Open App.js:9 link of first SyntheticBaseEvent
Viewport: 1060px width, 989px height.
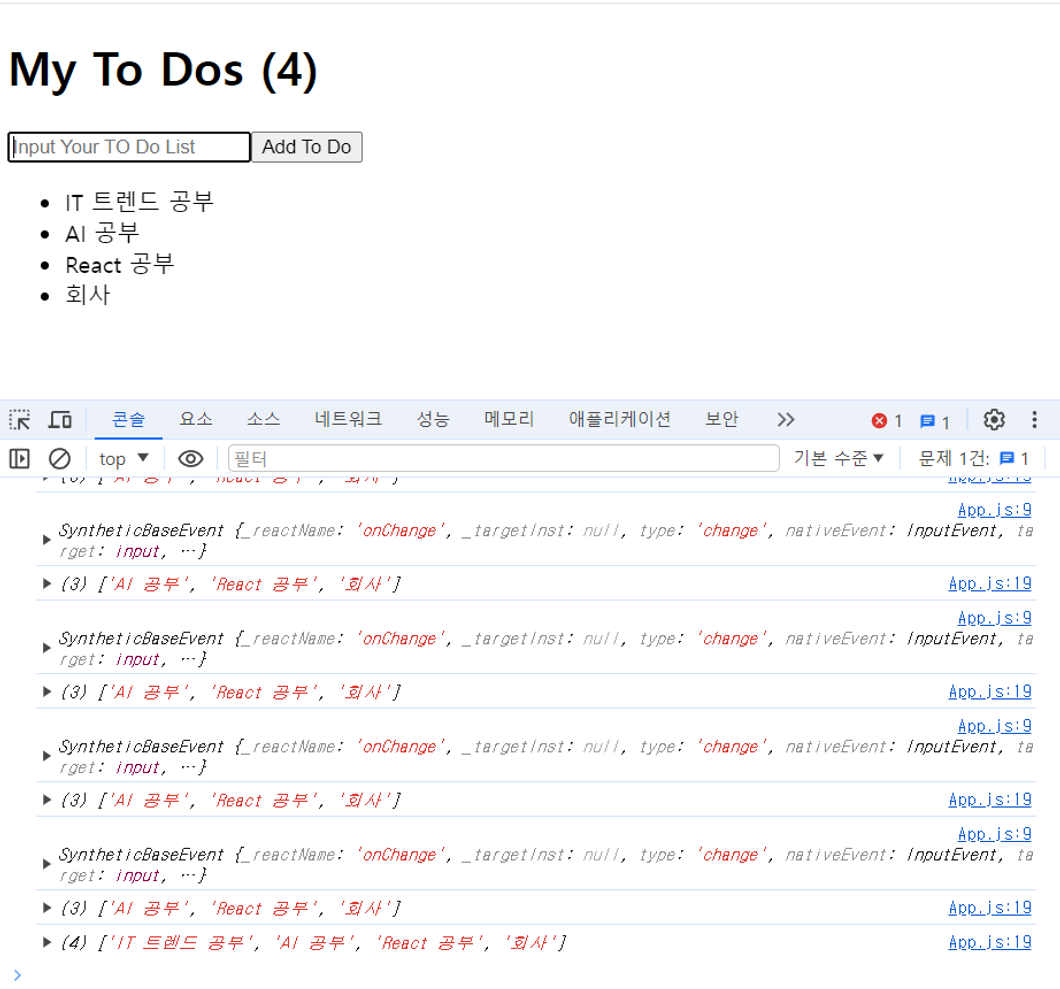click(x=994, y=510)
